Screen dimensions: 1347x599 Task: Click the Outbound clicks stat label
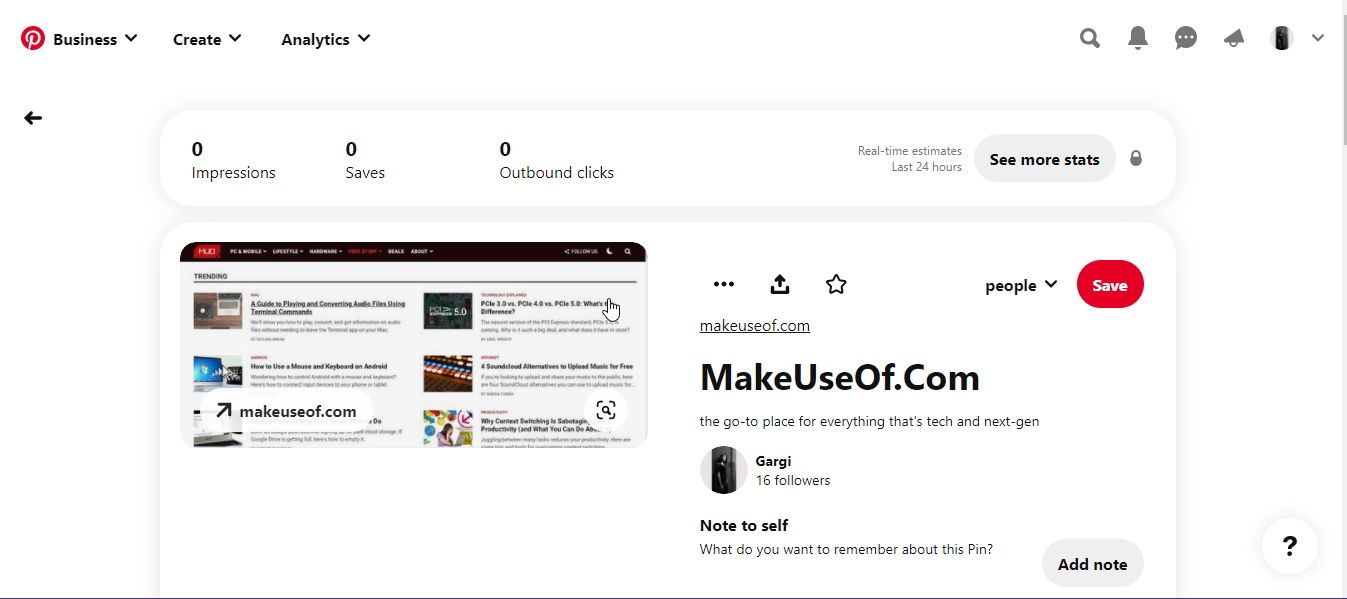(557, 173)
